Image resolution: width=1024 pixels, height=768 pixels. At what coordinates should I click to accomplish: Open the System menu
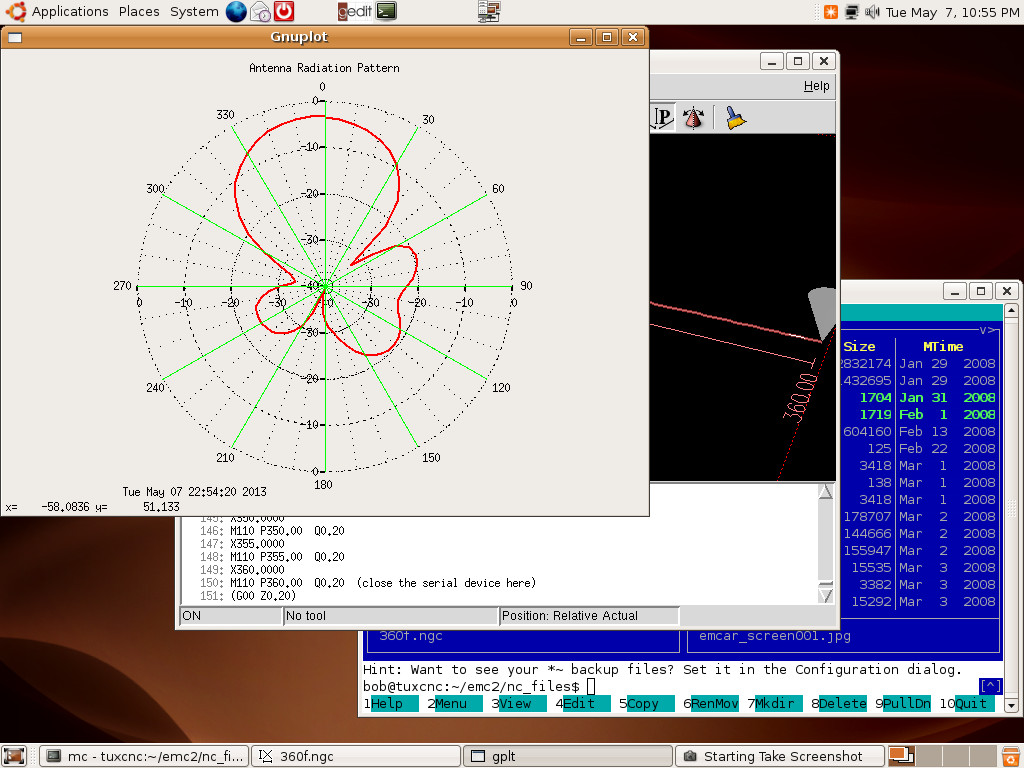click(194, 12)
